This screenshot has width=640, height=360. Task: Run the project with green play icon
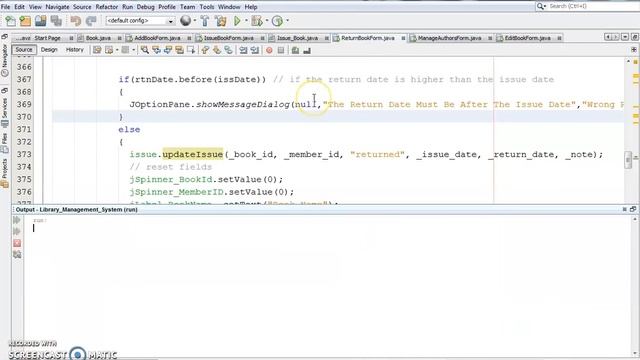(237, 21)
